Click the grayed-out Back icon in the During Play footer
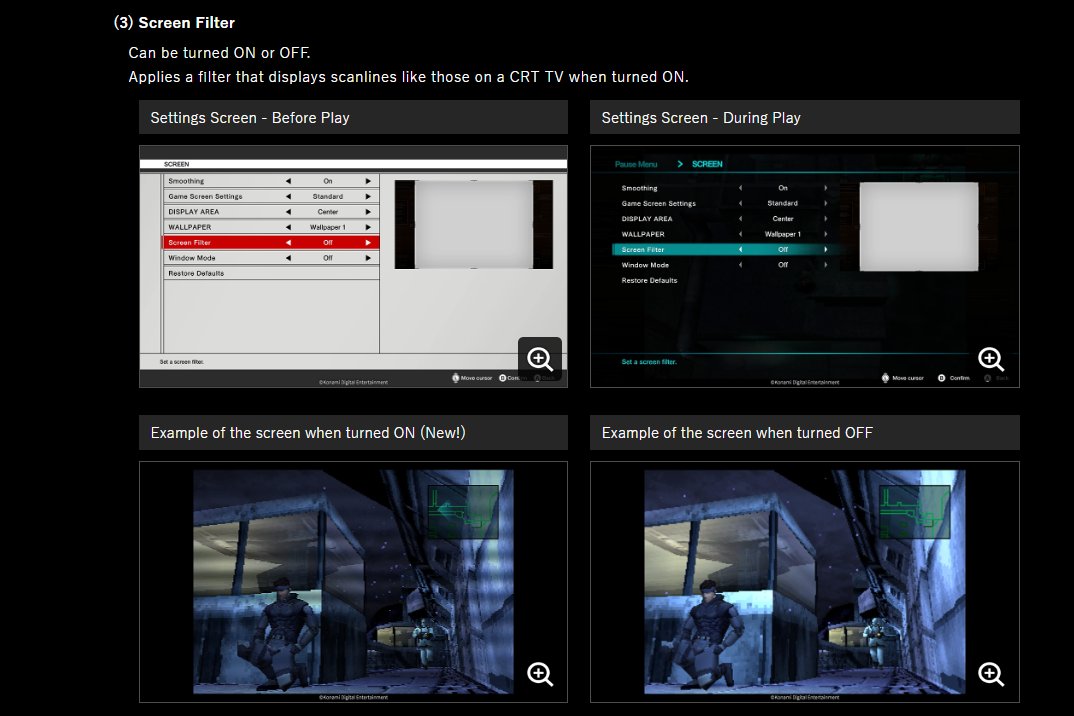This screenshot has width=1074, height=716. pos(988,378)
